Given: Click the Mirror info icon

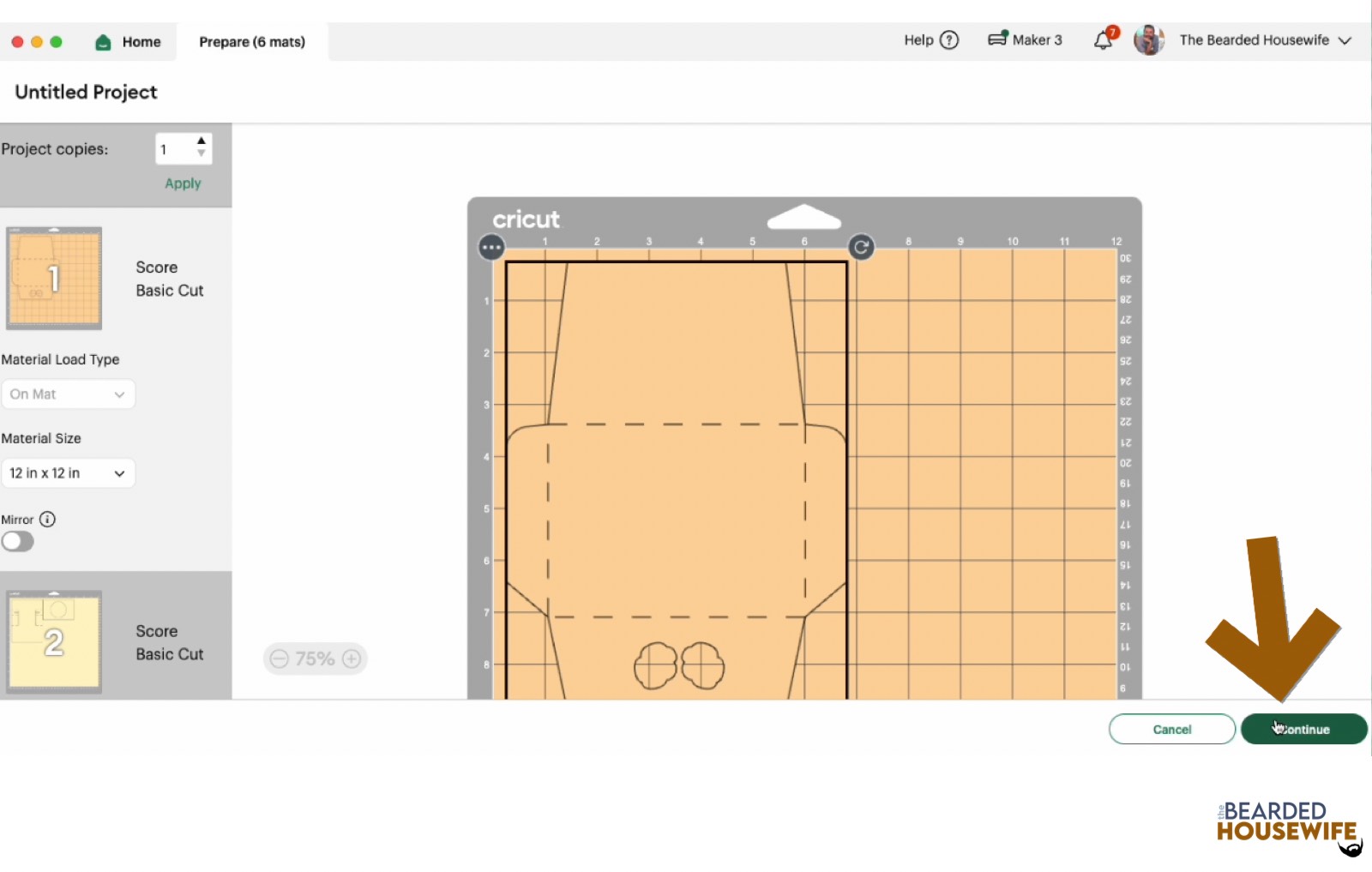Looking at the screenshot, I should [48, 520].
